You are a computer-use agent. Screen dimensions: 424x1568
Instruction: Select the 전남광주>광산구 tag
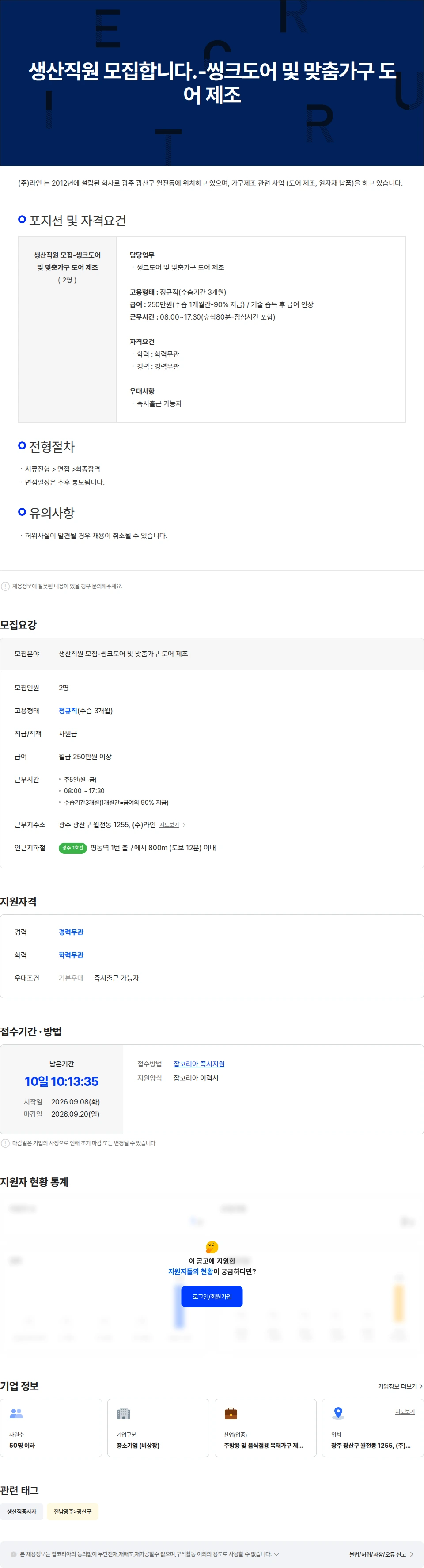click(x=72, y=1511)
